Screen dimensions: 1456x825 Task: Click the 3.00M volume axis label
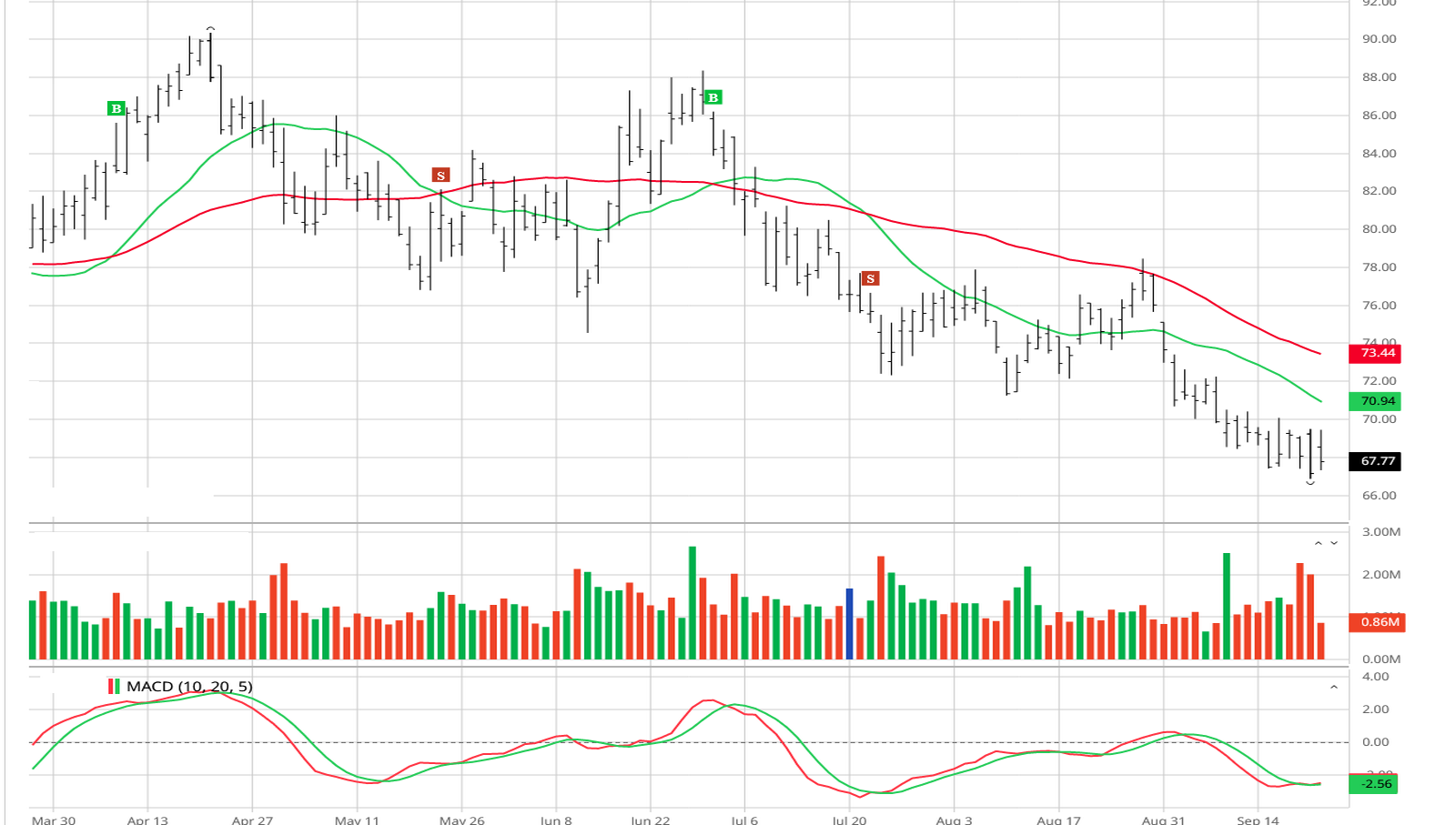click(1381, 532)
